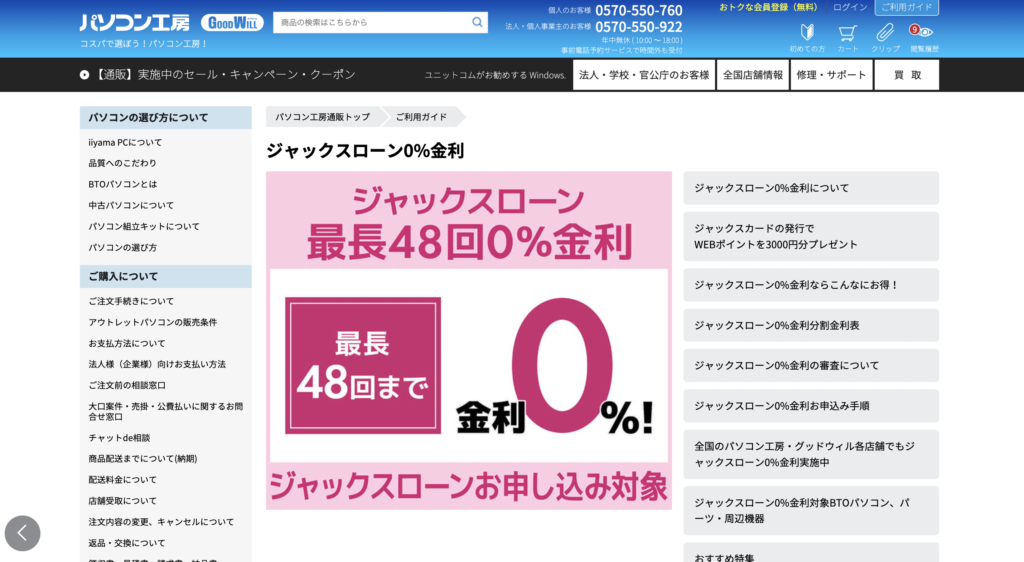Open the 買取 tab
The image size is (1024, 562).
tap(907, 75)
